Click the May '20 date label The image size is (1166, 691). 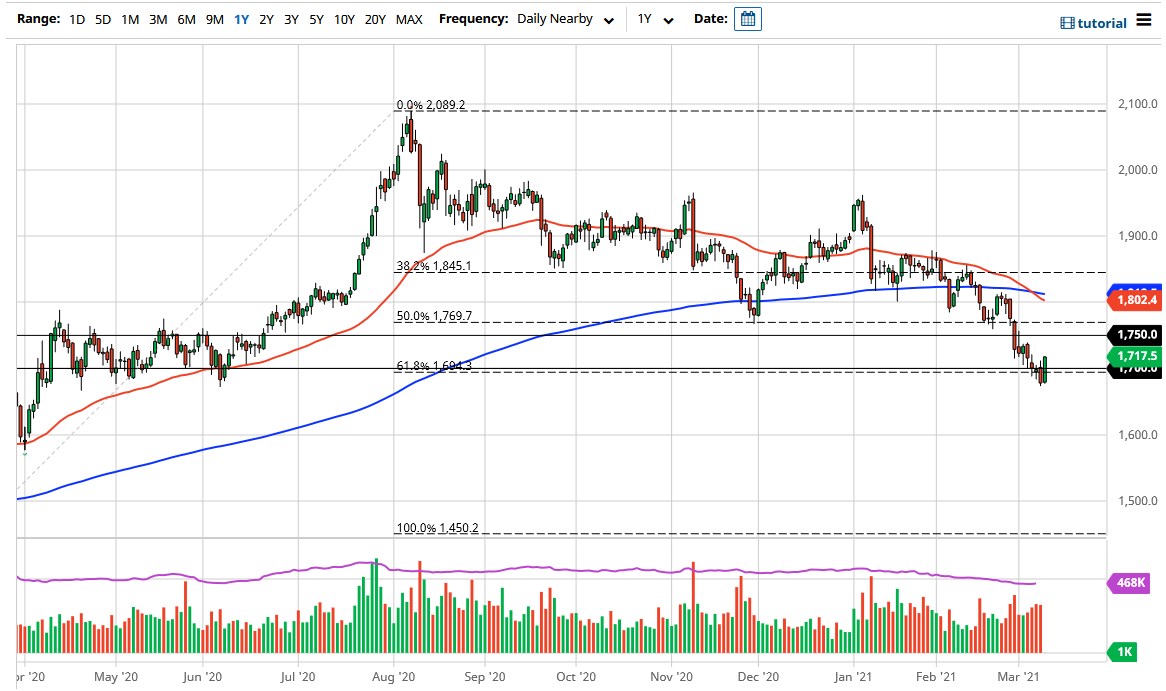tap(116, 677)
